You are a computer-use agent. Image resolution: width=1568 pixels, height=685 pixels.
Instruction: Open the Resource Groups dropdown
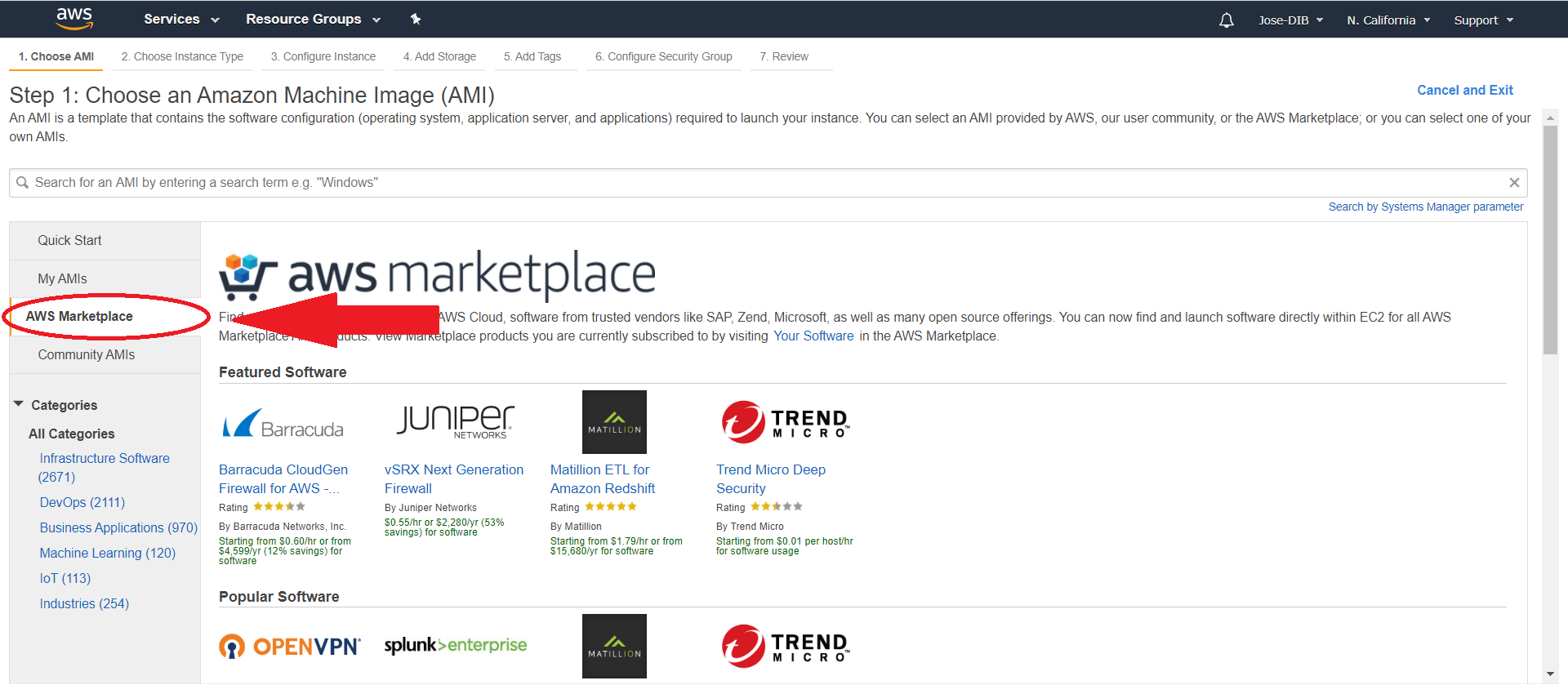pos(313,19)
